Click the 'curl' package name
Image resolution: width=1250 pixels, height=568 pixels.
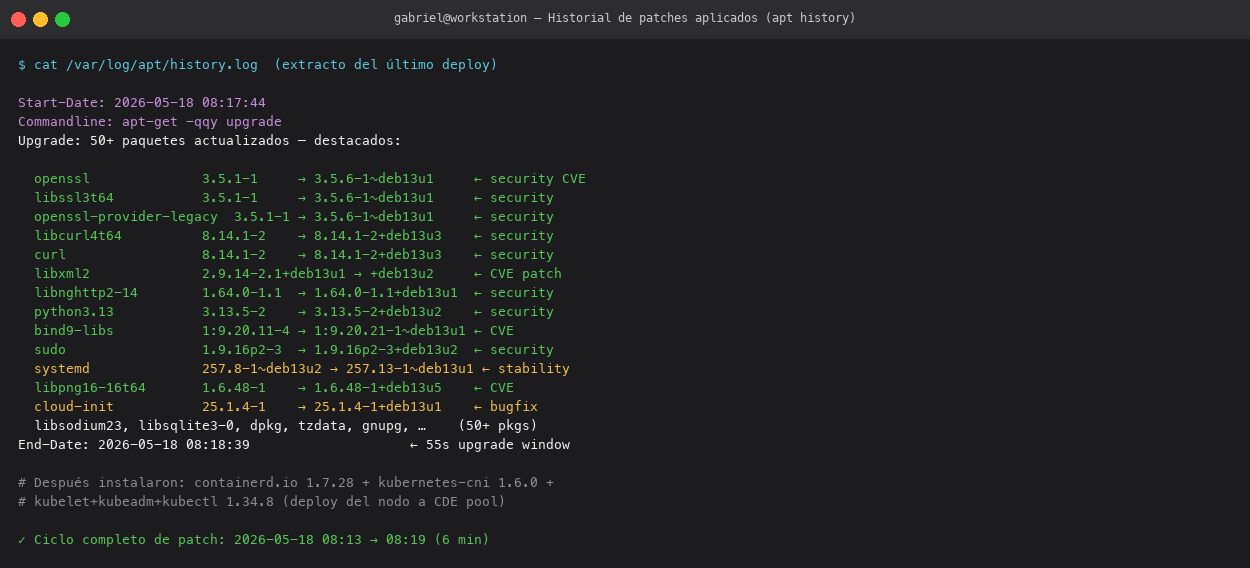[50, 255]
